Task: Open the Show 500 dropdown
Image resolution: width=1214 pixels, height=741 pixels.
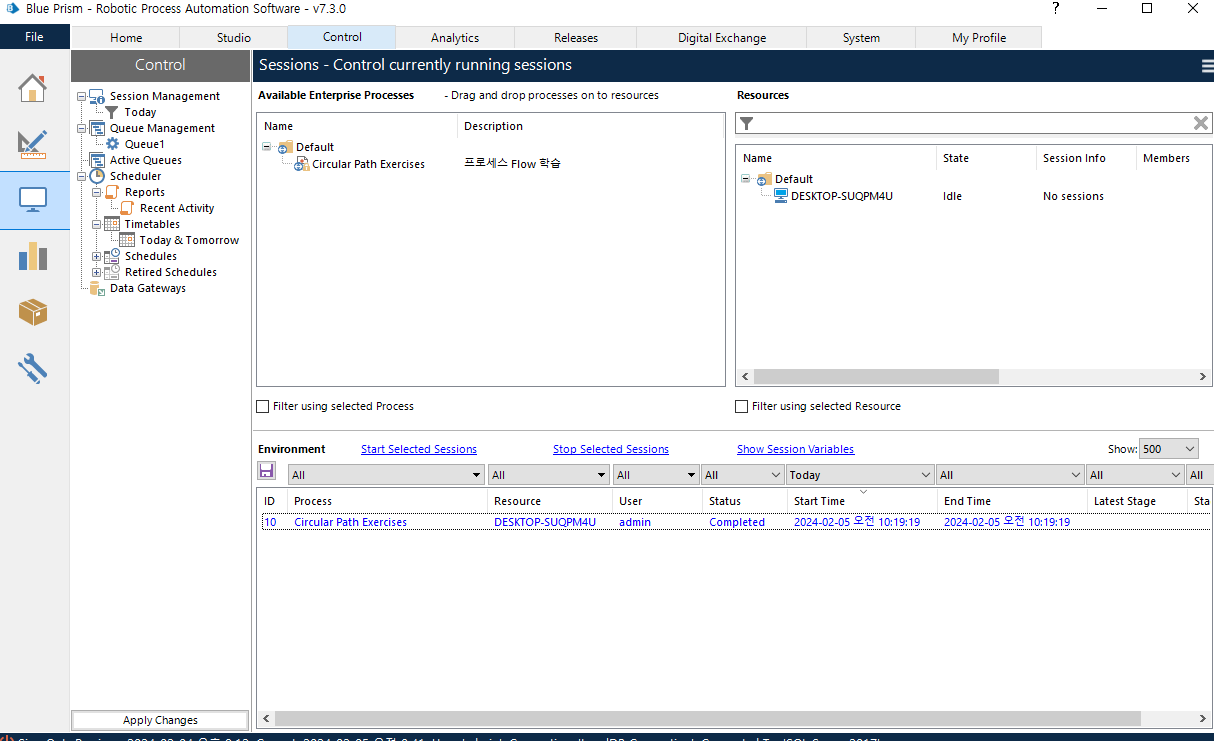Action: tap(1168, 449)
